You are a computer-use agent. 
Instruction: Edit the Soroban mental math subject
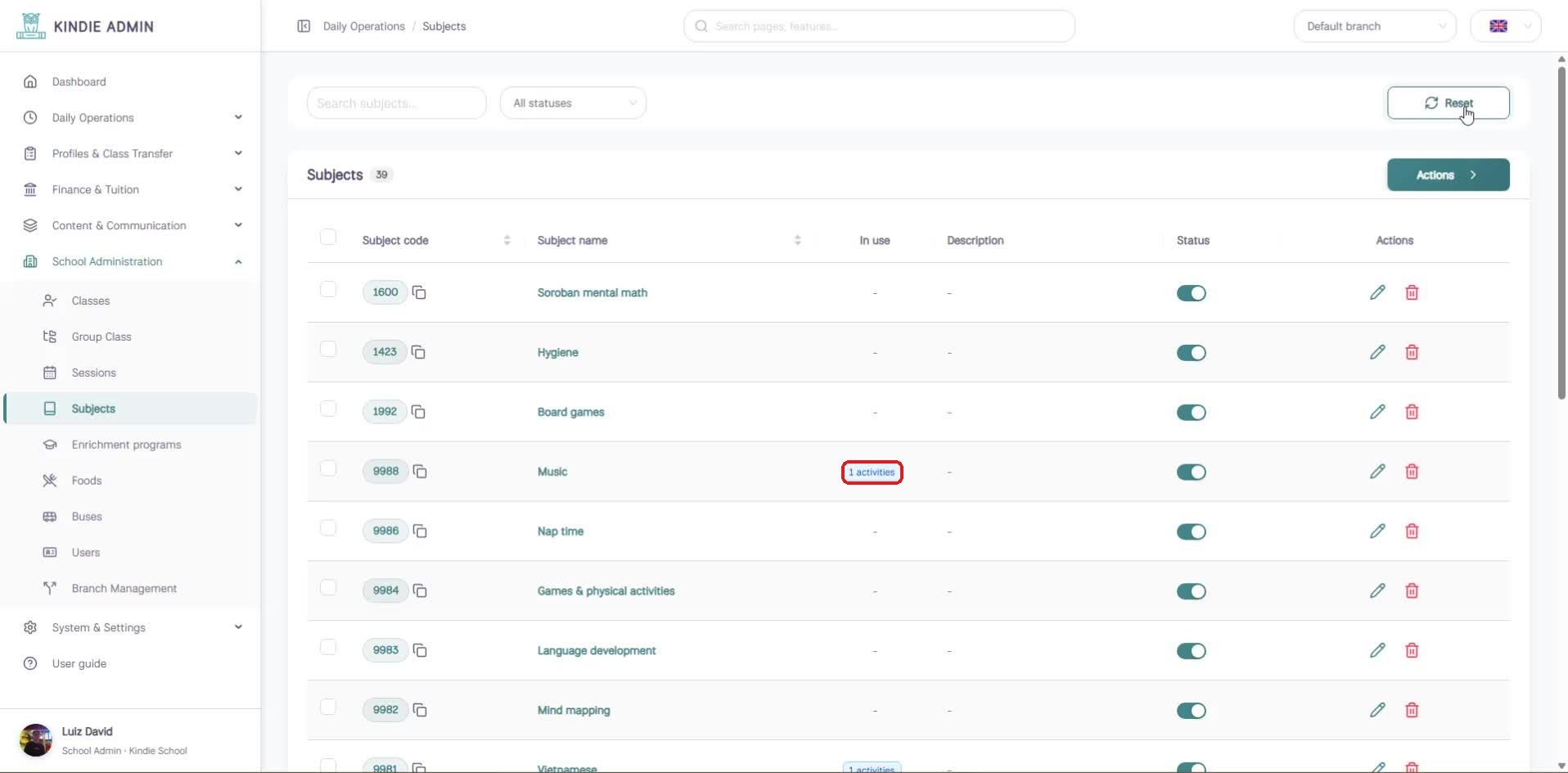pos(1377,292)
